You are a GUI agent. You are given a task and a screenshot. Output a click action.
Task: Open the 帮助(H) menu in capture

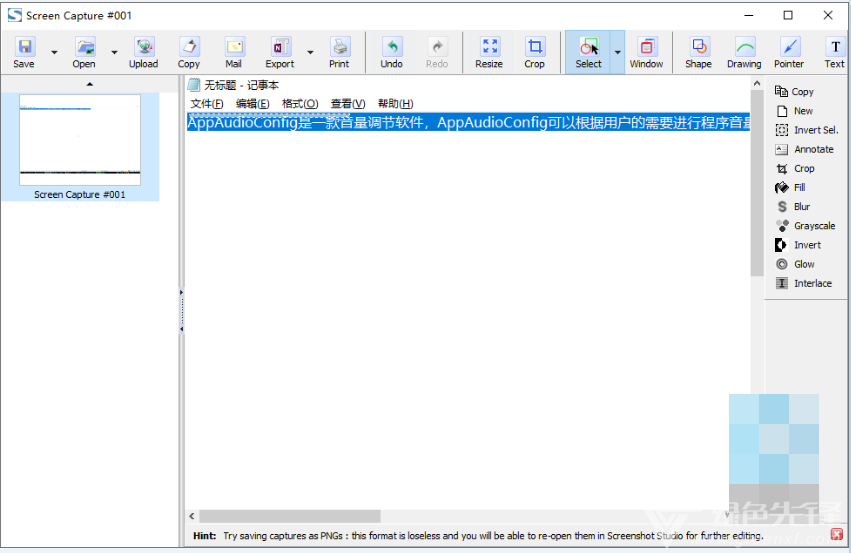tap(396, 104)
